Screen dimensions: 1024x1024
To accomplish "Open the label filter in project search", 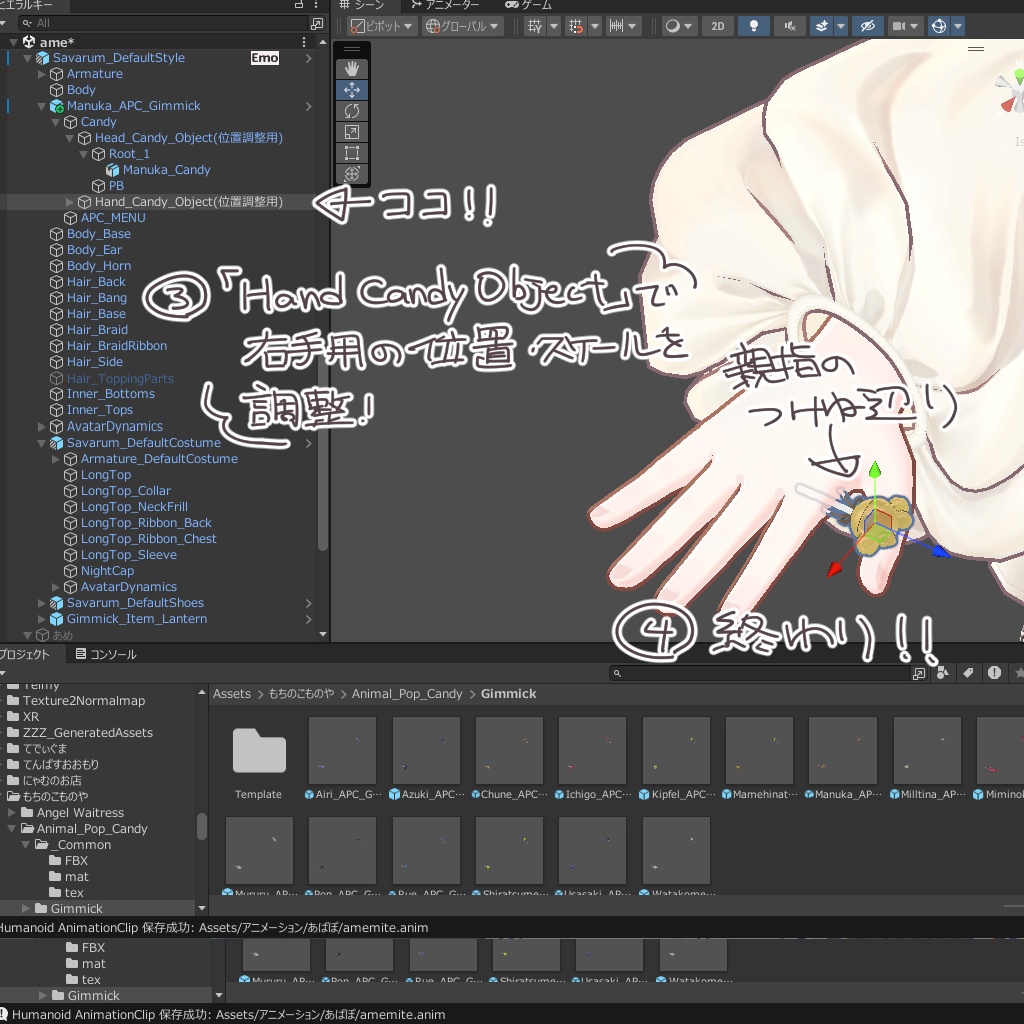I will pyautogui.click(x=967, y=673).
